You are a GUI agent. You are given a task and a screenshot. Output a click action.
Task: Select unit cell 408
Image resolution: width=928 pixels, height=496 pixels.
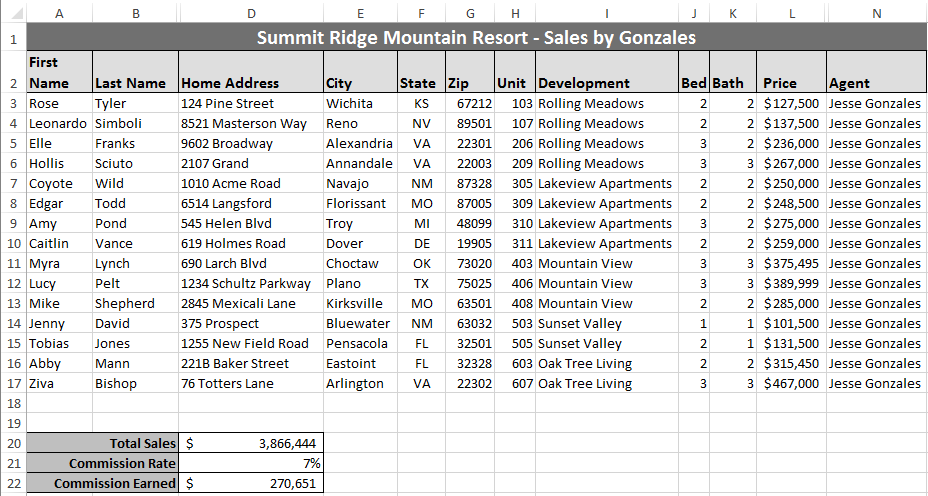515,304
